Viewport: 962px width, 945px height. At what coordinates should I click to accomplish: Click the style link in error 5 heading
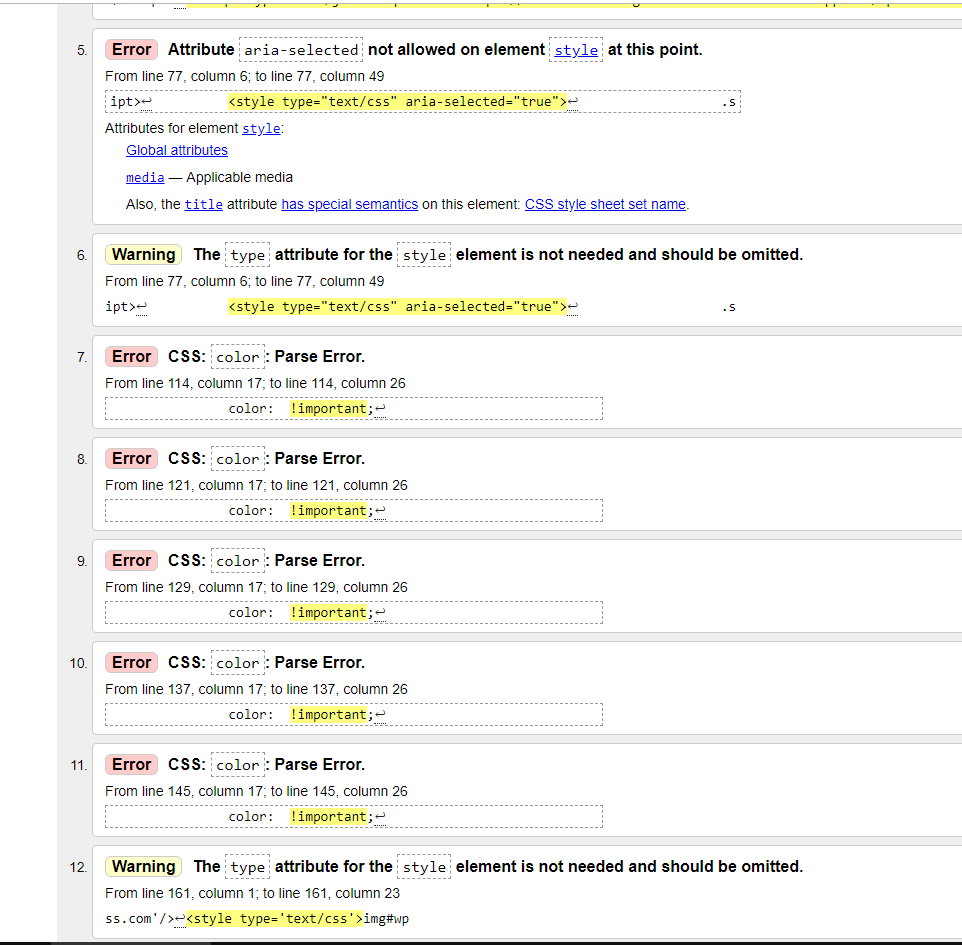(576, 50)
